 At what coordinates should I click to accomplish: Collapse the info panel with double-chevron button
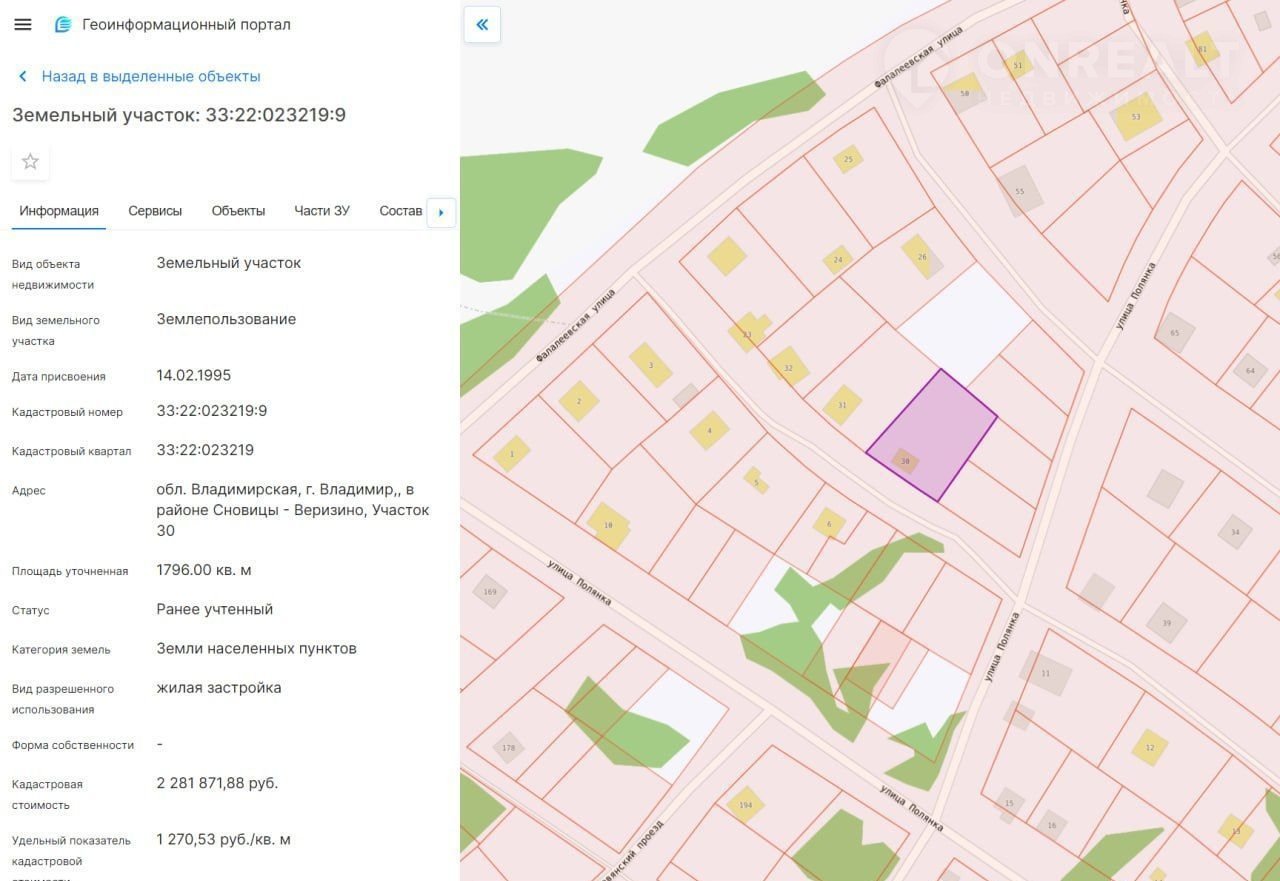point(482,25)
